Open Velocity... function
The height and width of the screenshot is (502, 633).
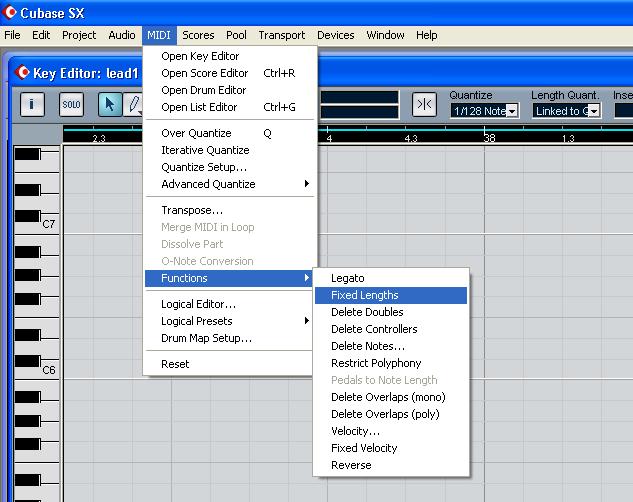point(391,431)
